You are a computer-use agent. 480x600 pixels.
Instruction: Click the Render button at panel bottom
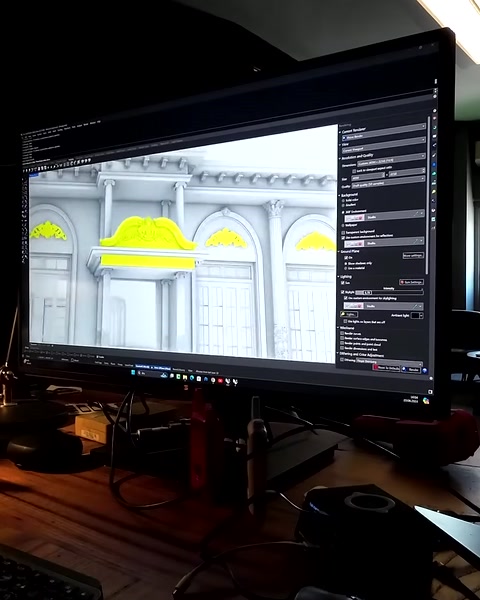click(x=411, y=369)
